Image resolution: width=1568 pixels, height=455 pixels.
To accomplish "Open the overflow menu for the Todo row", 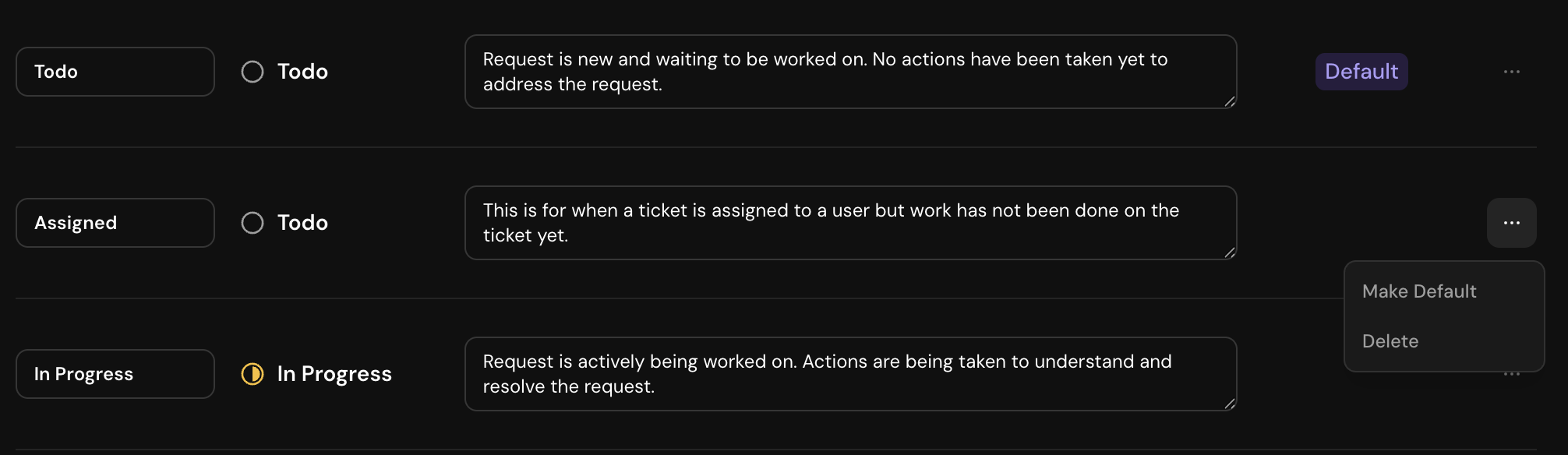I will click(1510, 71).
